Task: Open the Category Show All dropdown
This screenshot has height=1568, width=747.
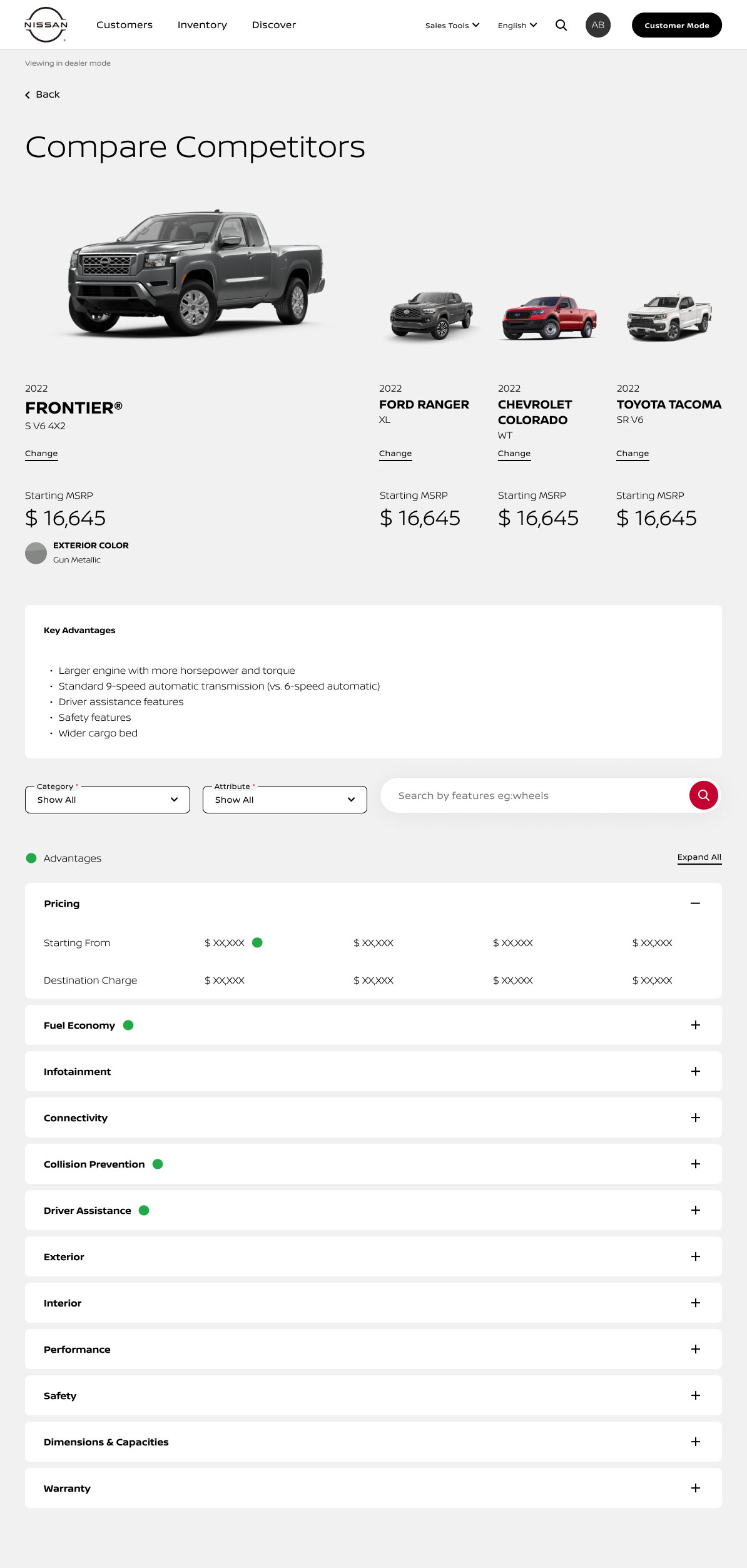Action: (108, 800)
